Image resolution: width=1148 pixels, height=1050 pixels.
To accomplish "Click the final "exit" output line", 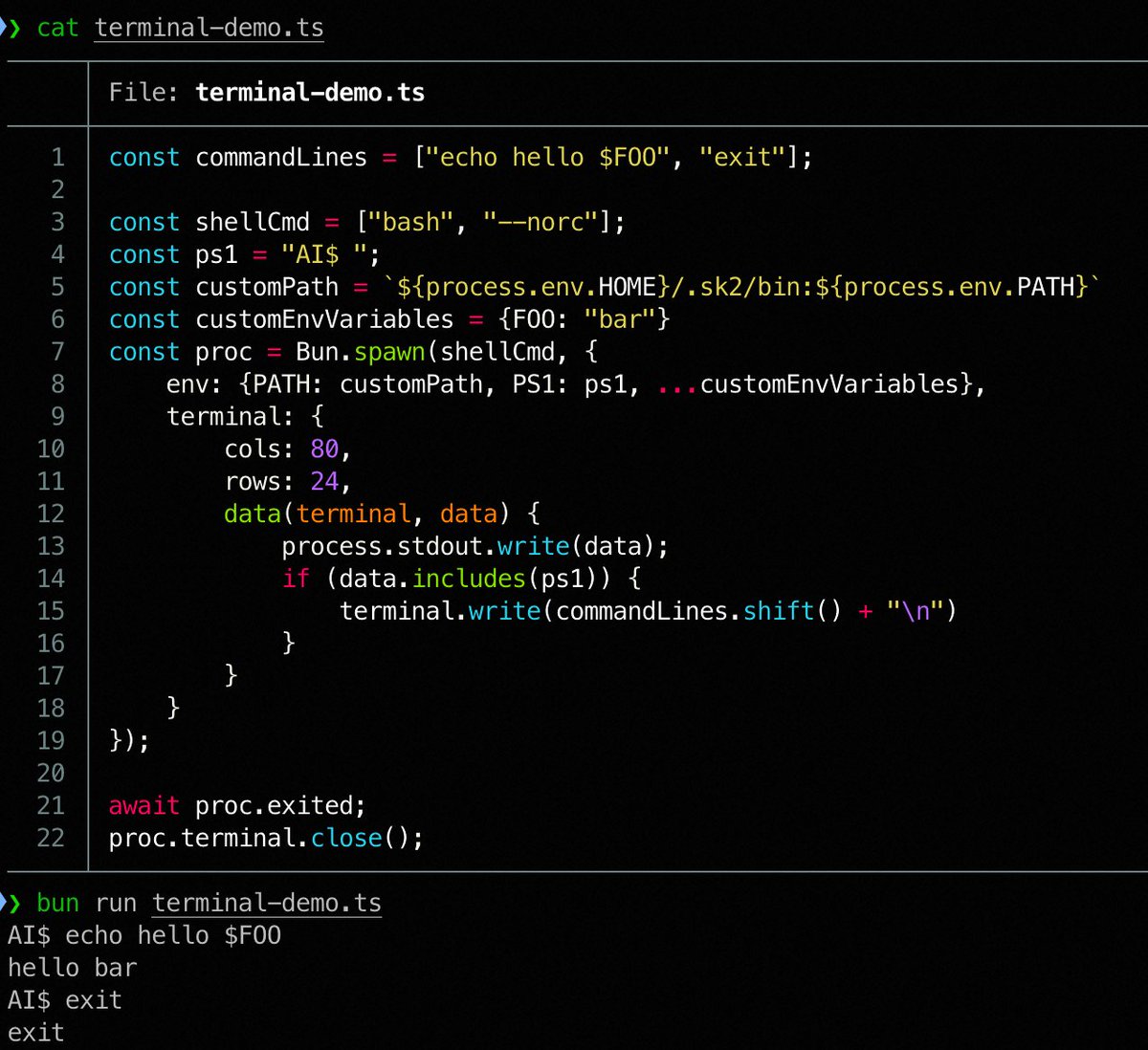I will click(x=36, y=1033).
